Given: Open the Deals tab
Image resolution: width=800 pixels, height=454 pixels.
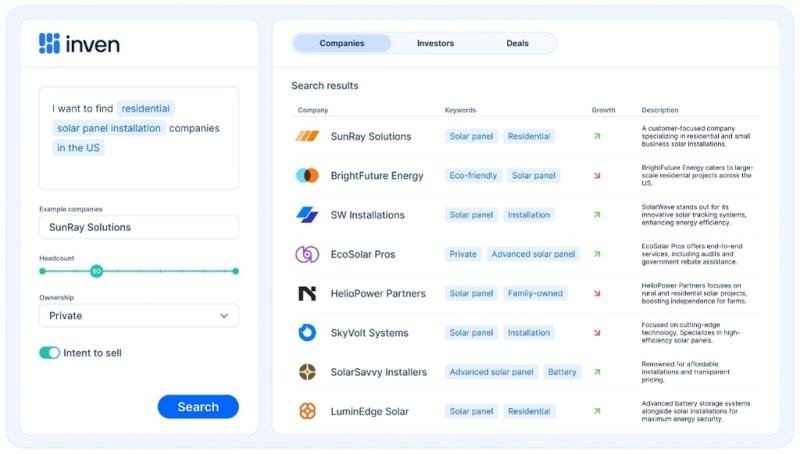Looking at the screenshot, I should [x=517, y=43].
